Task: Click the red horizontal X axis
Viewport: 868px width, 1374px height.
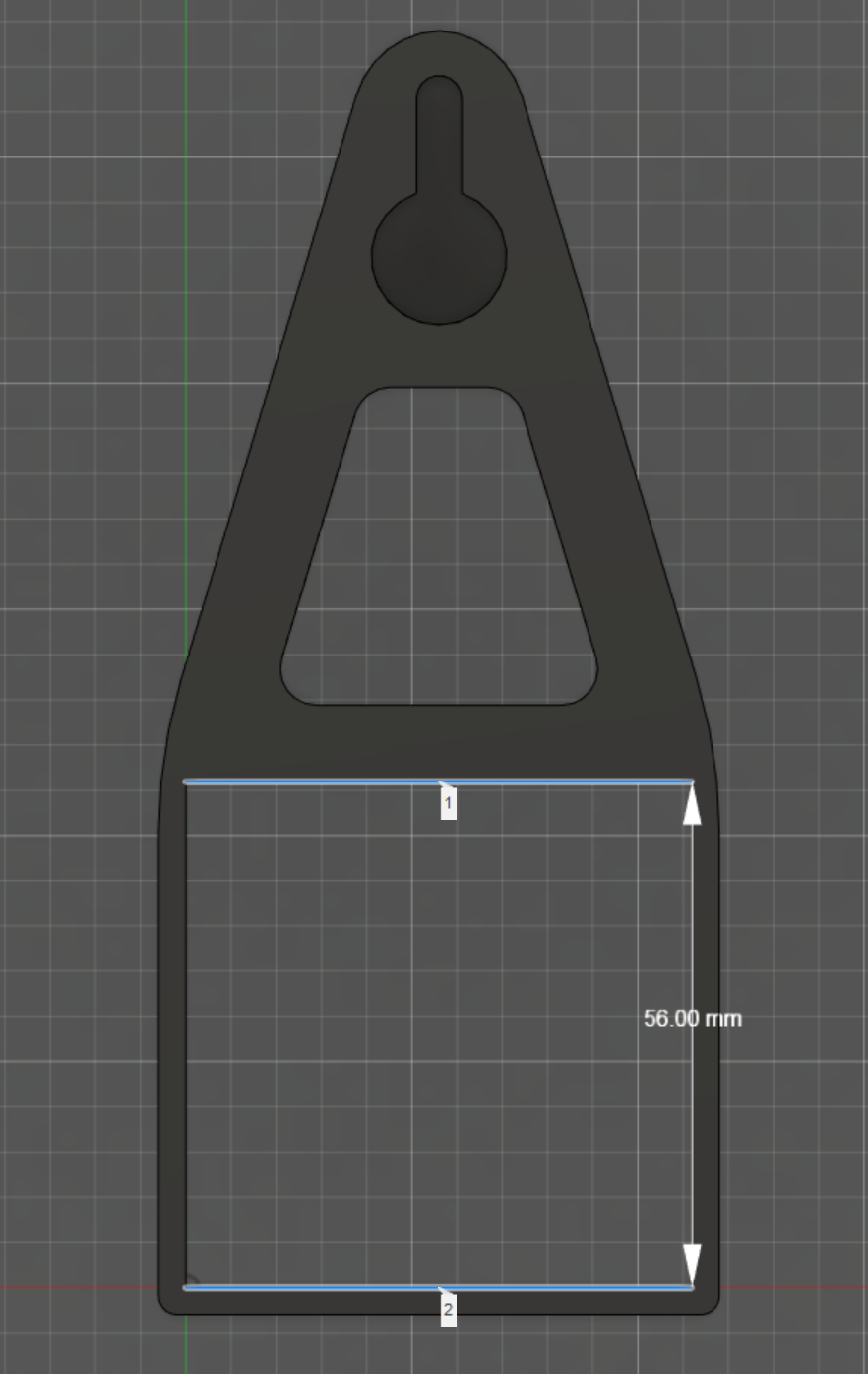Action: point(807,1286)
